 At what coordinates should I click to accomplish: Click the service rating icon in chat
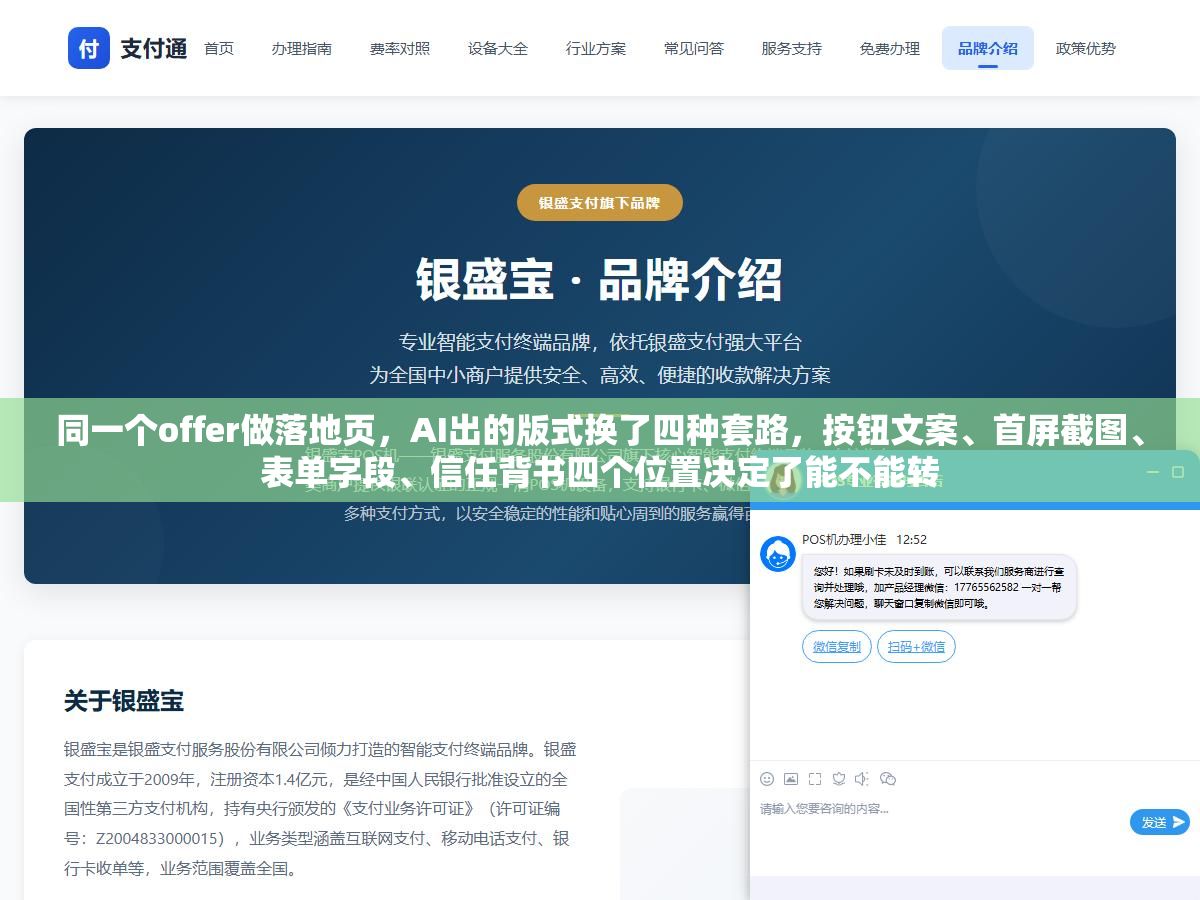(839, 778)
